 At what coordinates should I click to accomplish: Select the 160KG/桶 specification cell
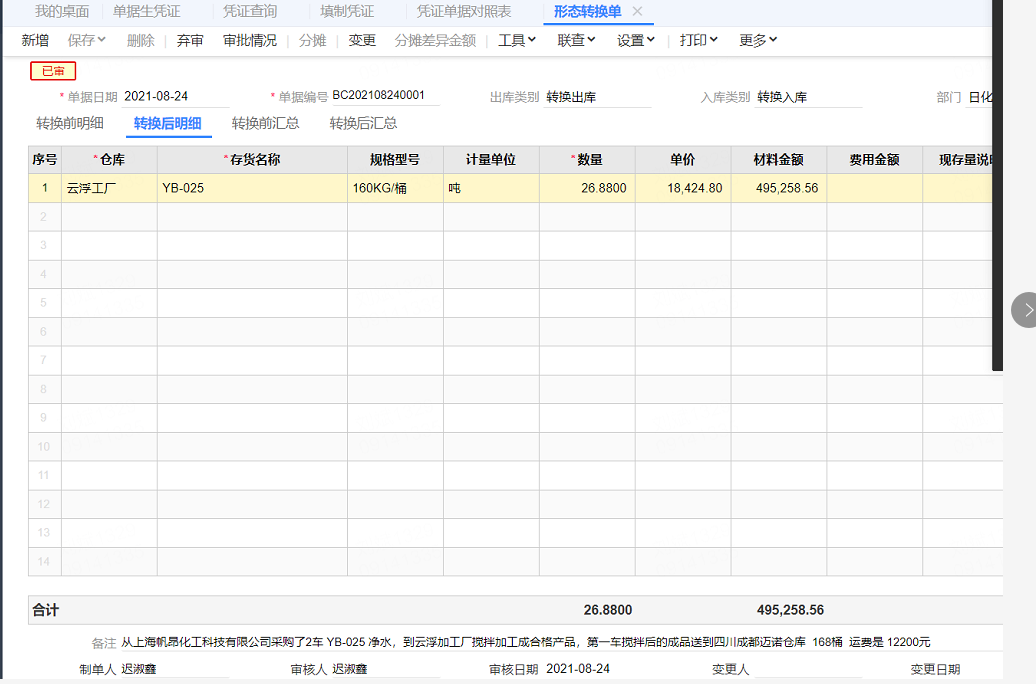click(x=395, y=188)
